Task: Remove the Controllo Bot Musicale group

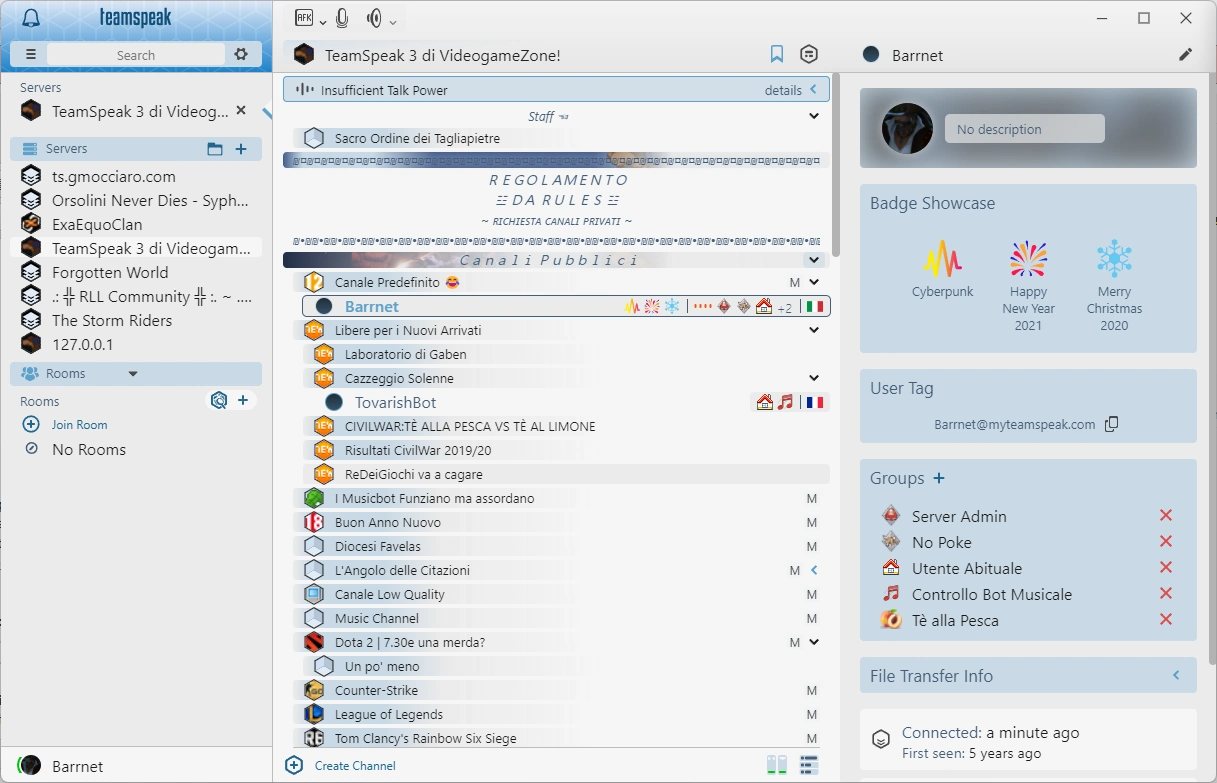Action: pyautogui.click(x=1165, y=594)
